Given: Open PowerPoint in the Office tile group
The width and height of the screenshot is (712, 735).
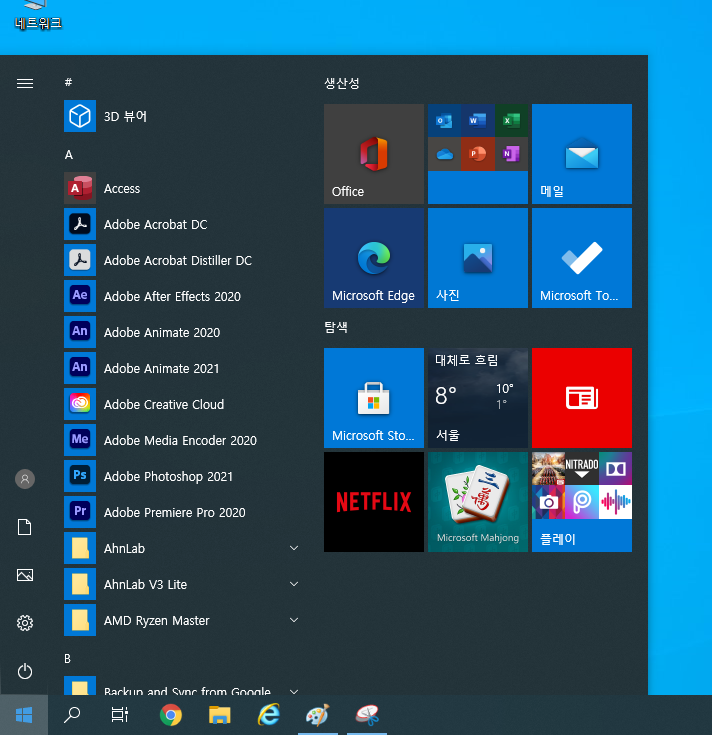Looking at the screenshot, I should tap(478, 154).
